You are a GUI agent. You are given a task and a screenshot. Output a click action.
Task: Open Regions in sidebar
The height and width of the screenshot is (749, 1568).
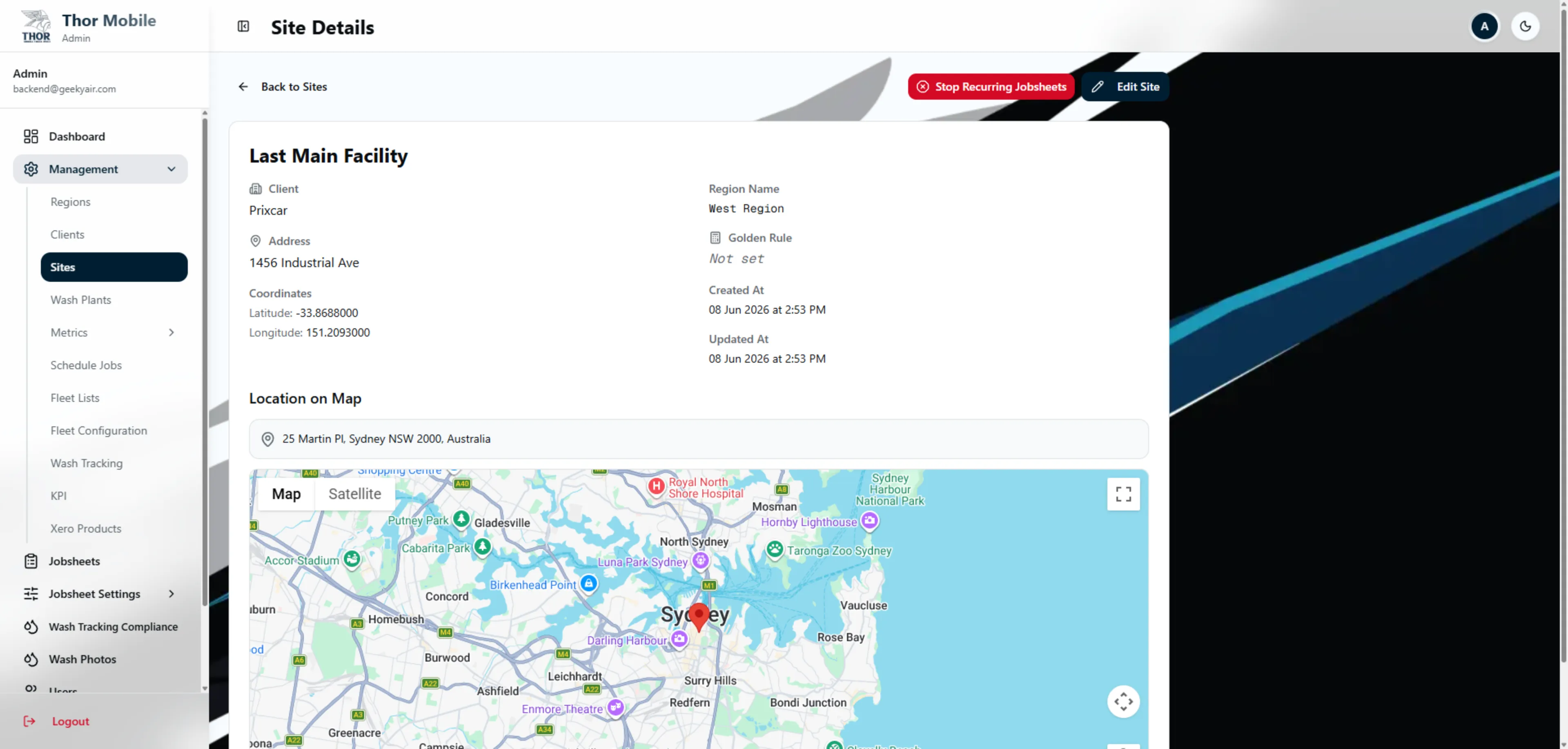coord(71,202)
